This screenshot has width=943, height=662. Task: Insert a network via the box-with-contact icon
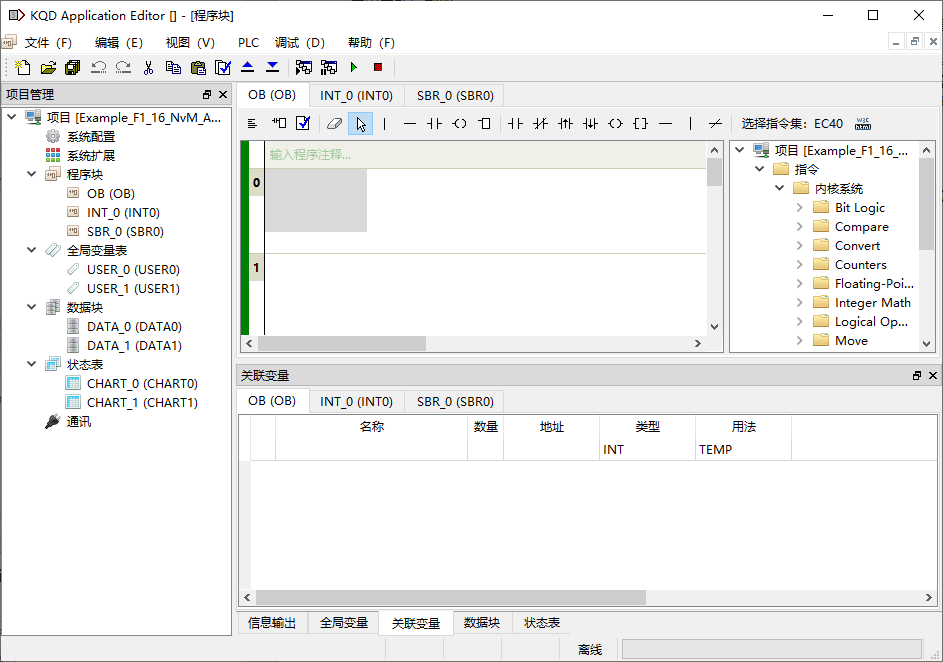click(278, 123)
